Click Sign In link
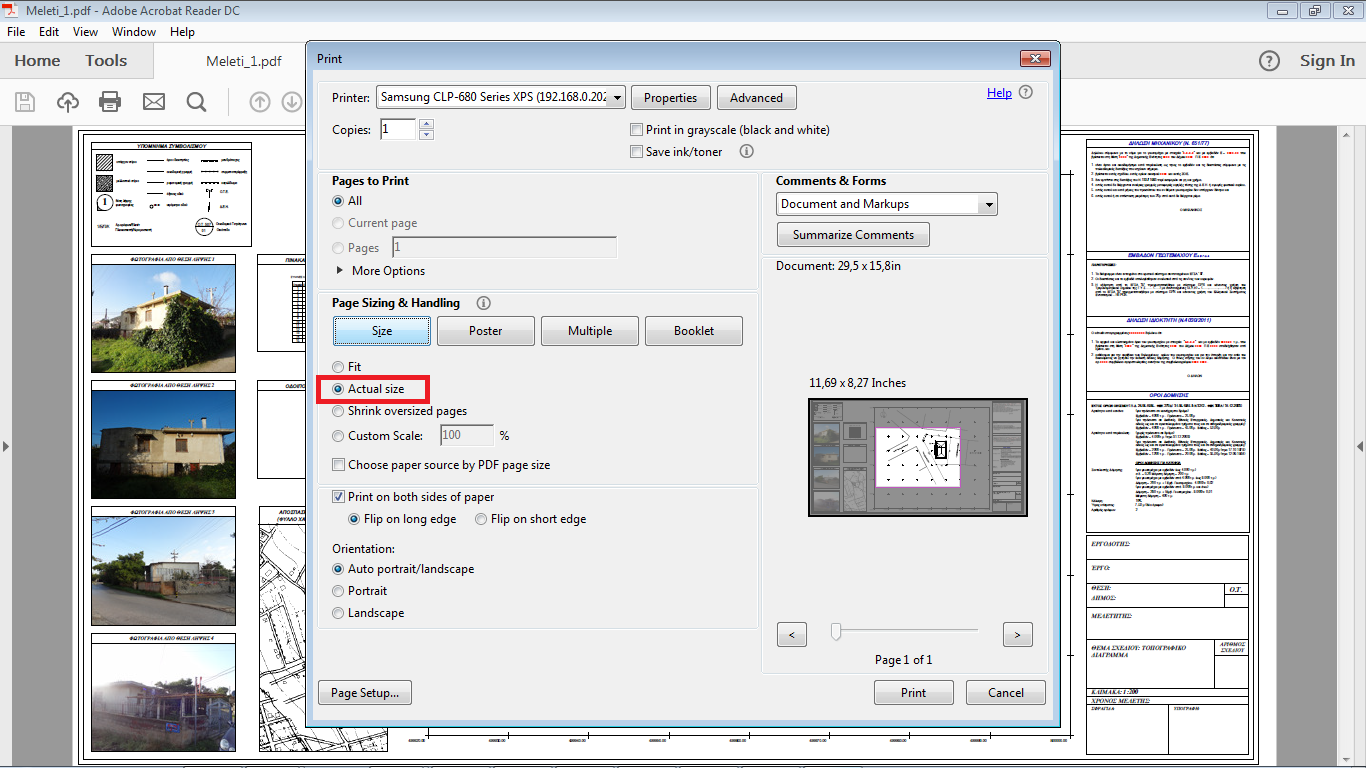This screenshot has width=1366, height=768. point(1327,61)
